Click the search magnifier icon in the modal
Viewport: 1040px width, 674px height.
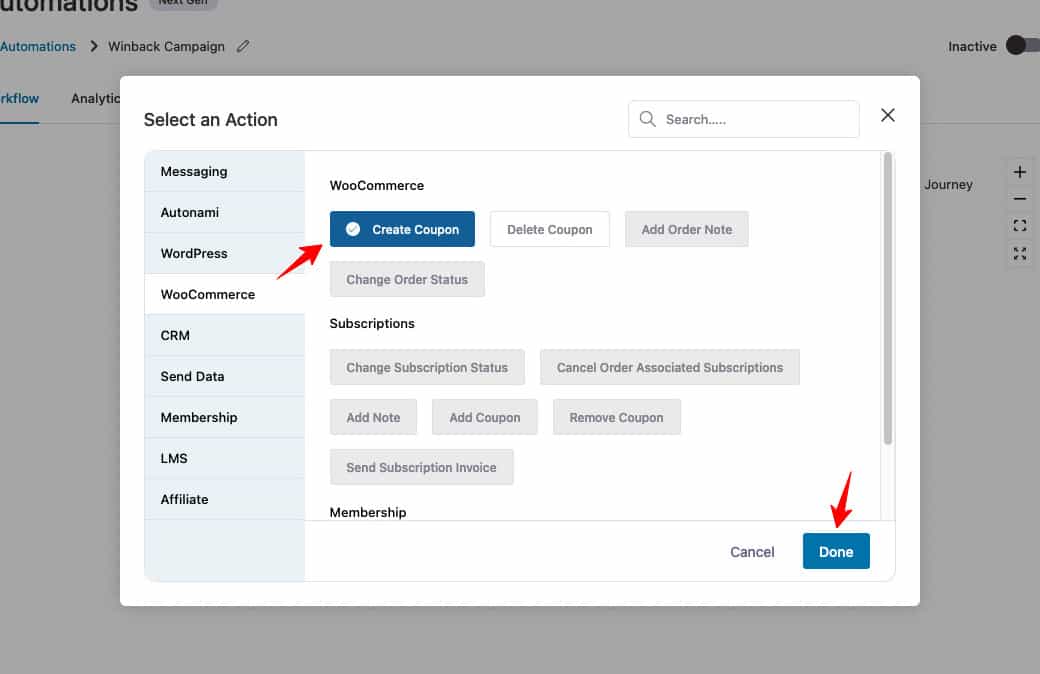point(648,119)
